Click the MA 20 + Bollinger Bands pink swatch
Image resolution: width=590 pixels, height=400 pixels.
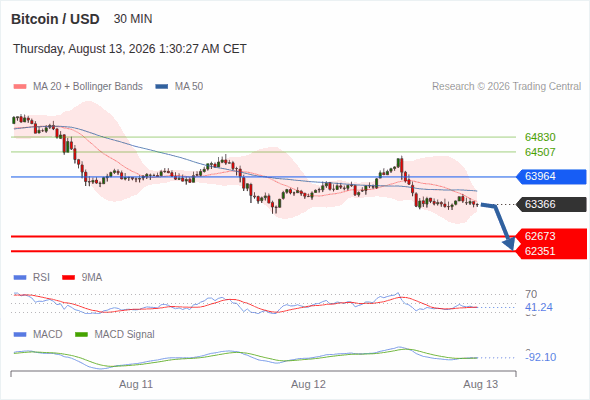point(20,87)
